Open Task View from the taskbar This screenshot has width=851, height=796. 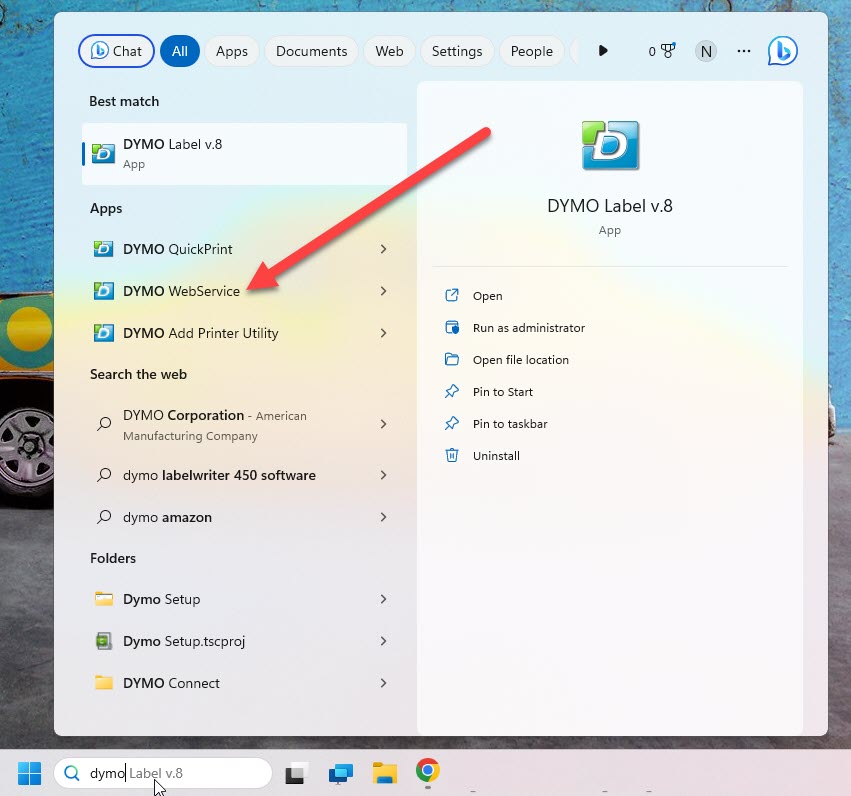(296, 773)
